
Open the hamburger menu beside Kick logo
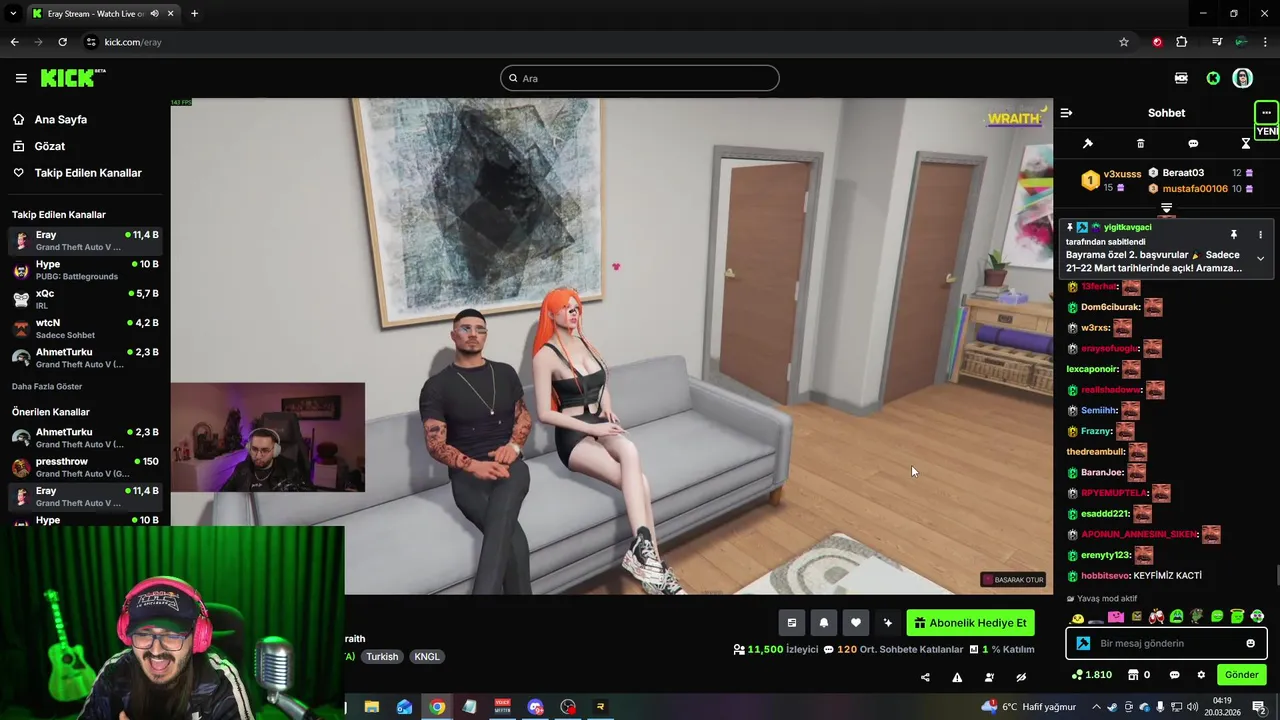point(21,78)
